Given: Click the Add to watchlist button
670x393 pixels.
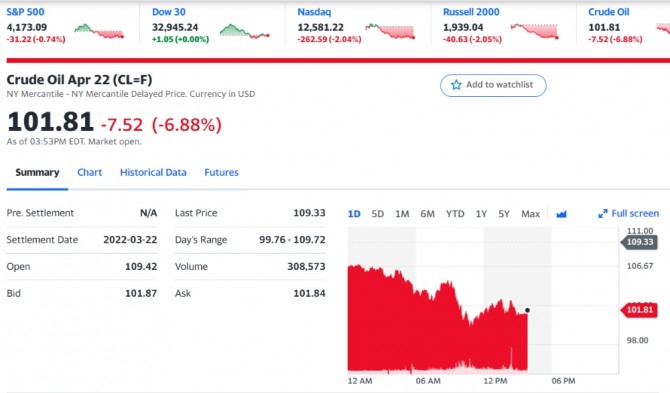Looking at the screenshot, I should 493,85.
